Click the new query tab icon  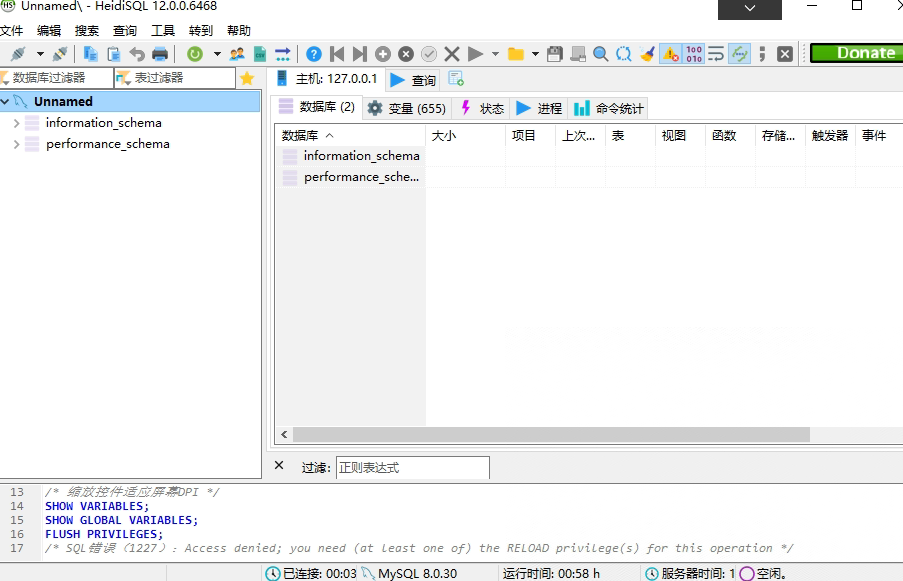[456, 79]
